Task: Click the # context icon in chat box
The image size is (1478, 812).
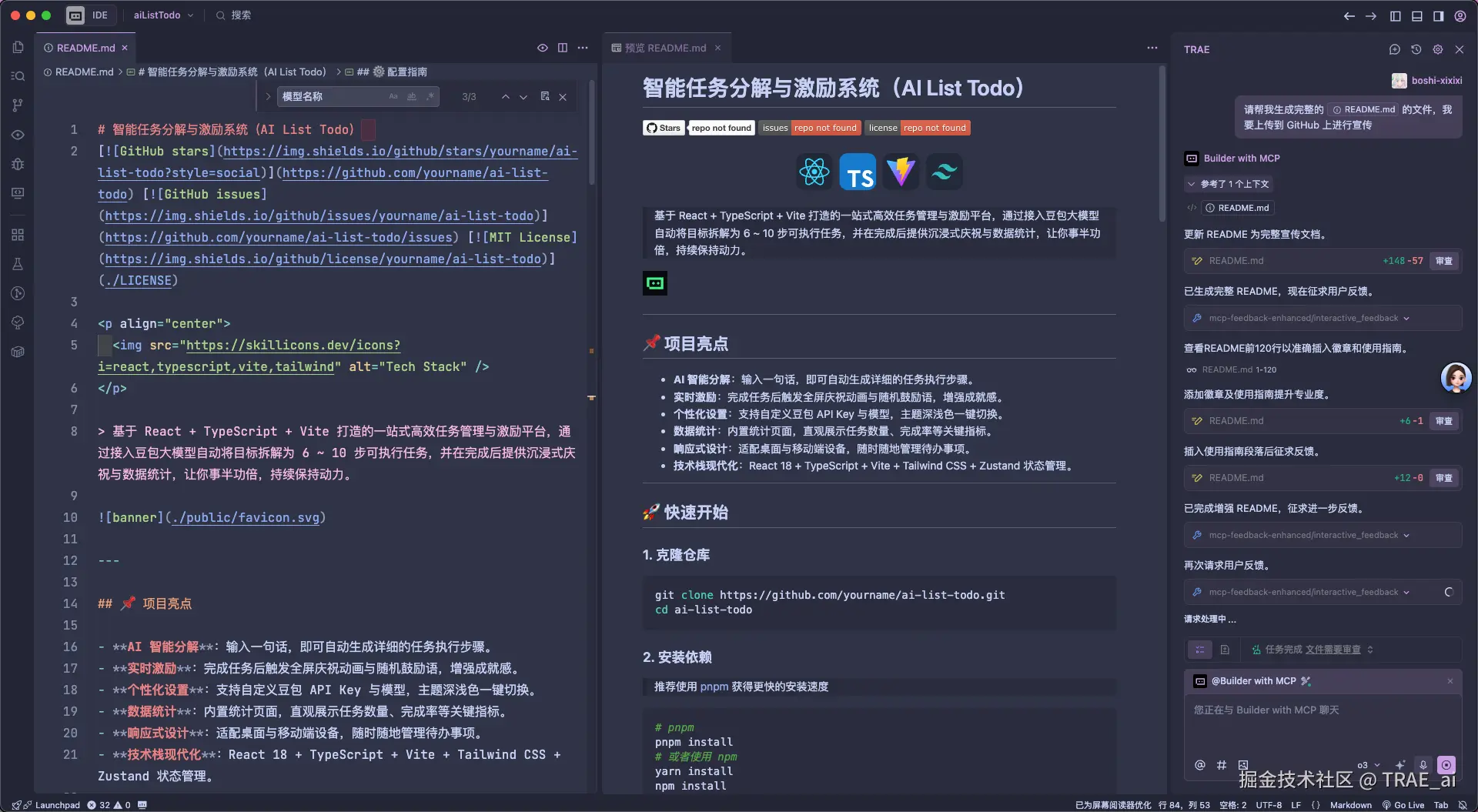Action: coord(1221,764)
